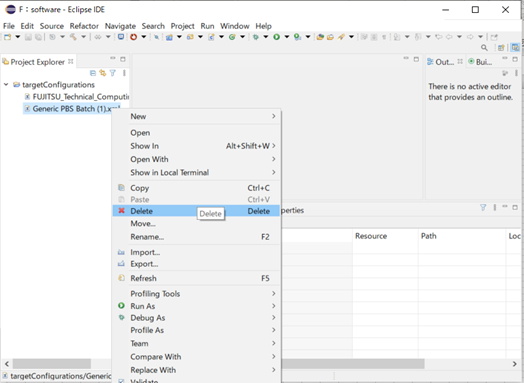Screen dimensions: 524x383
Task: Switch to the Build Targets tab
Action: tap(480, 62)
